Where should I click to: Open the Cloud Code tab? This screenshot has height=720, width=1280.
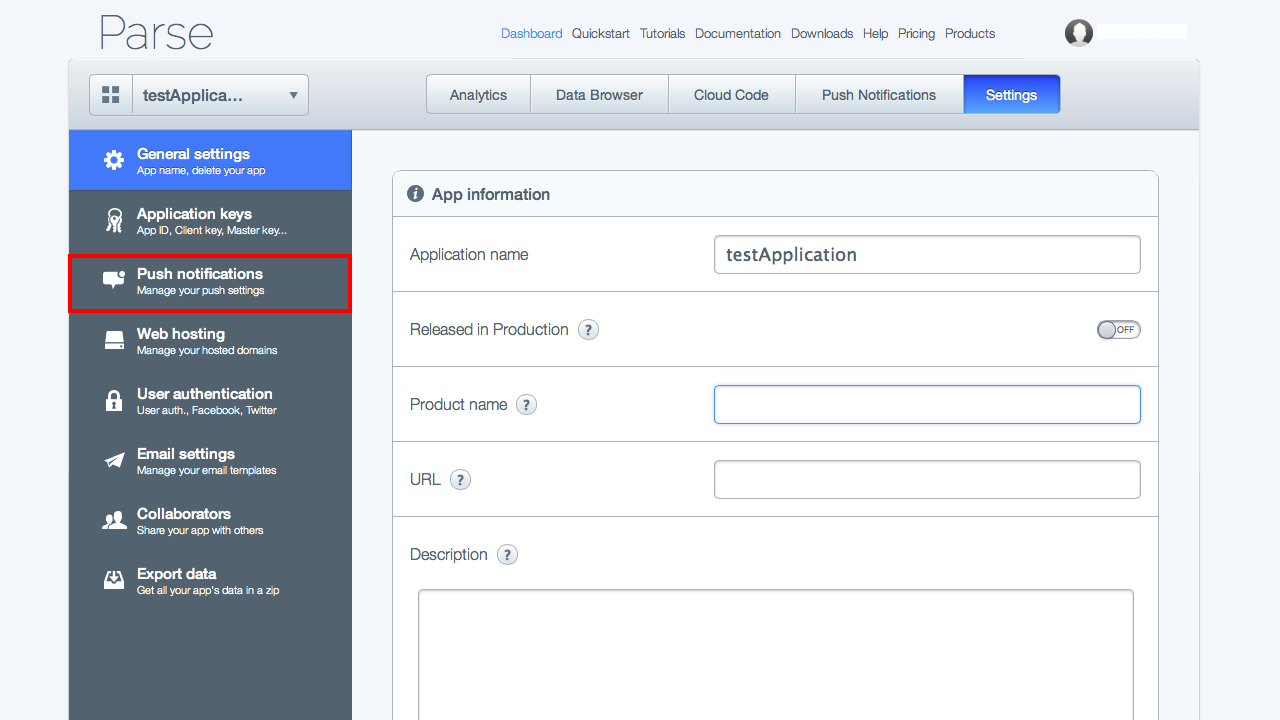(731, 95)
